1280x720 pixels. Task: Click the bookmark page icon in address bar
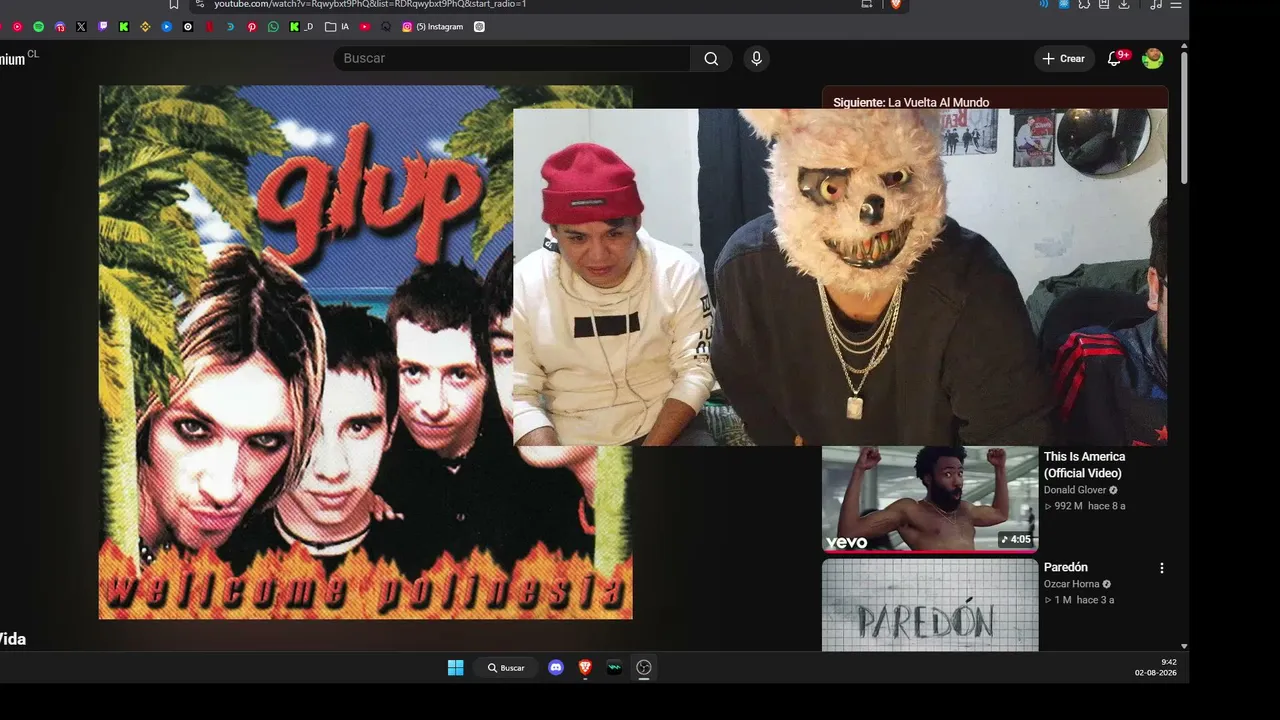tap(174, 4)
